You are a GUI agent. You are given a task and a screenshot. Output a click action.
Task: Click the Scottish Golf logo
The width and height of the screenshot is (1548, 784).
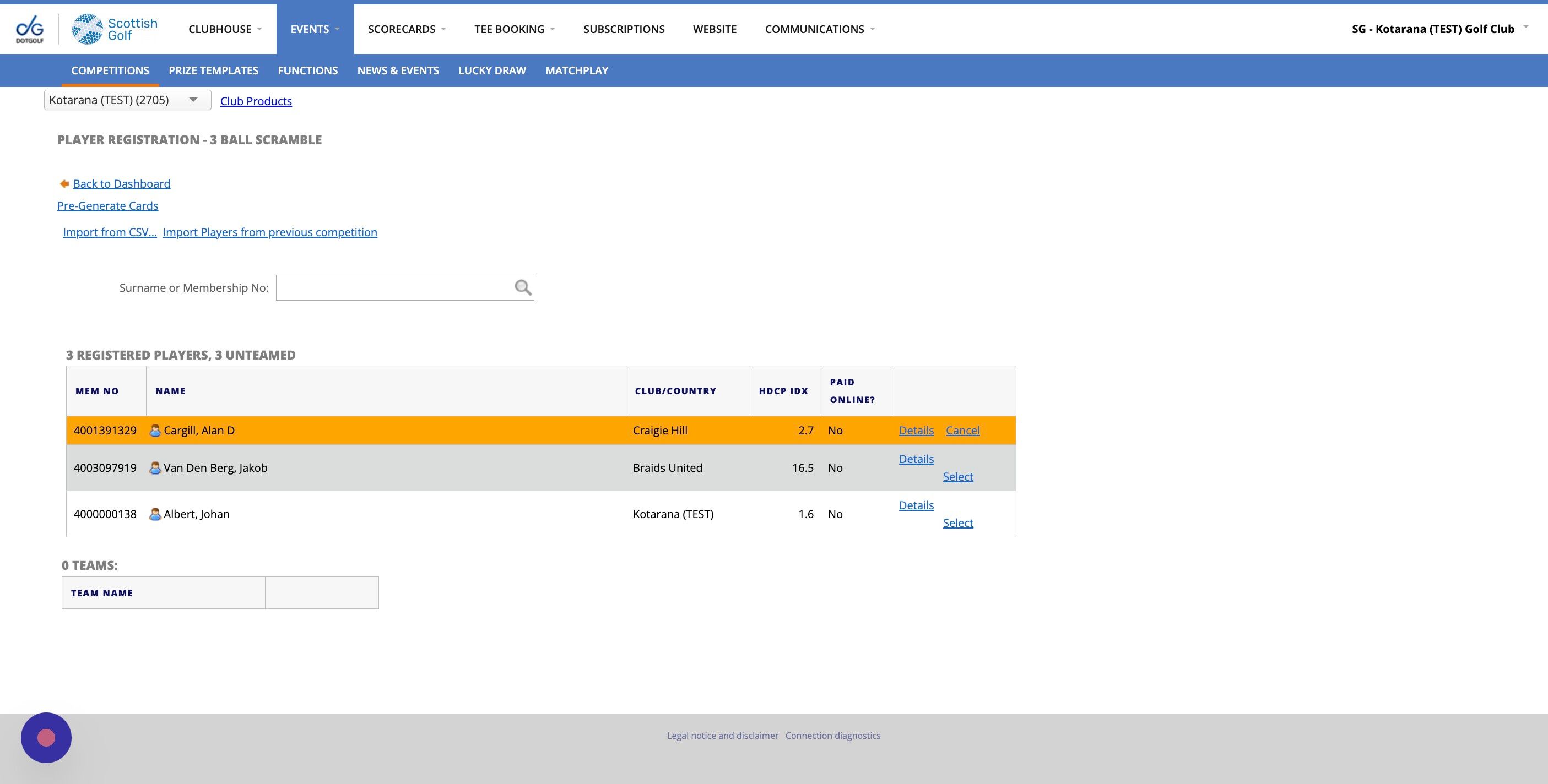[114, 29]
